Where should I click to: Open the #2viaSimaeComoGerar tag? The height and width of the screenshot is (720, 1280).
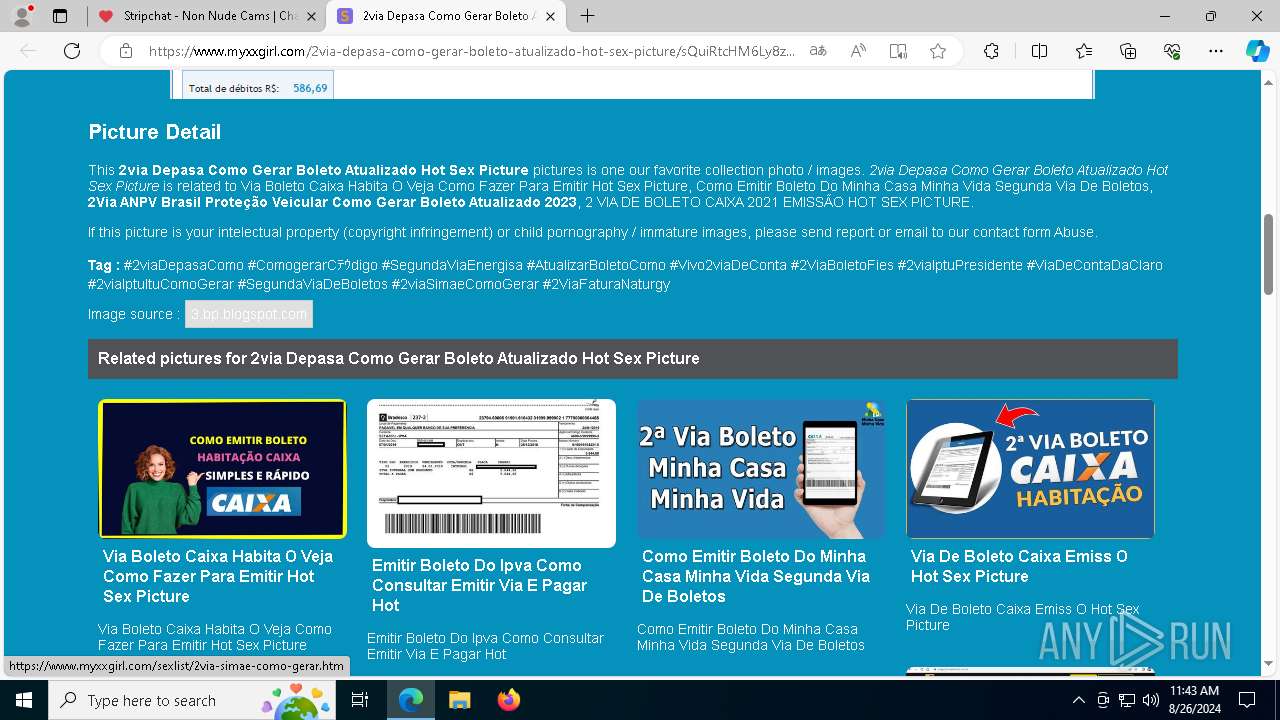(465, 284)
